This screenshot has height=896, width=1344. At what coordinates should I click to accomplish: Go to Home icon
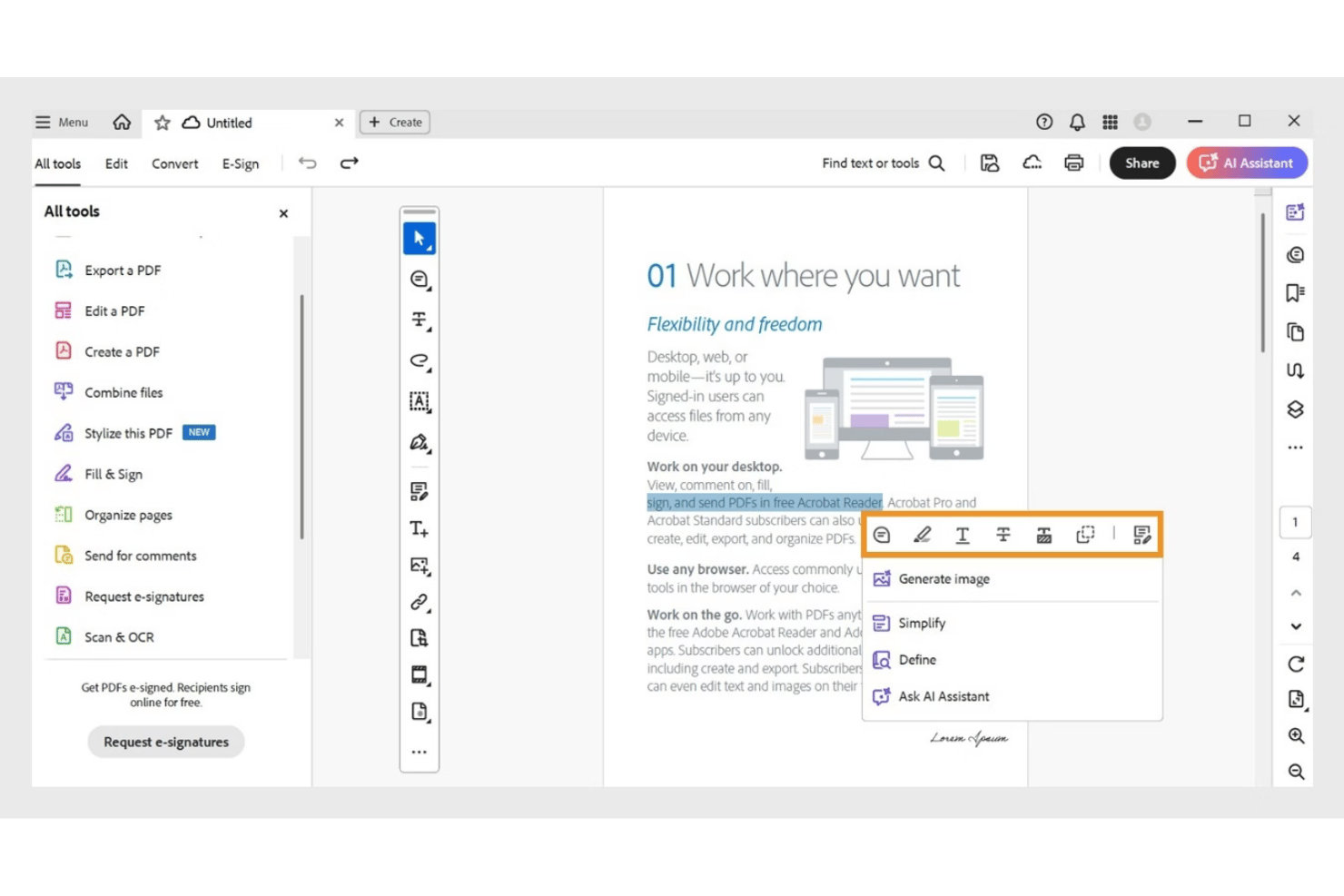point(122,122)
